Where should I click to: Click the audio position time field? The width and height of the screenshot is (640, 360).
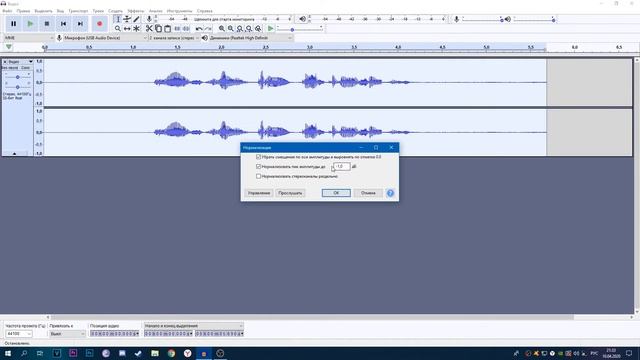point(115,334)
